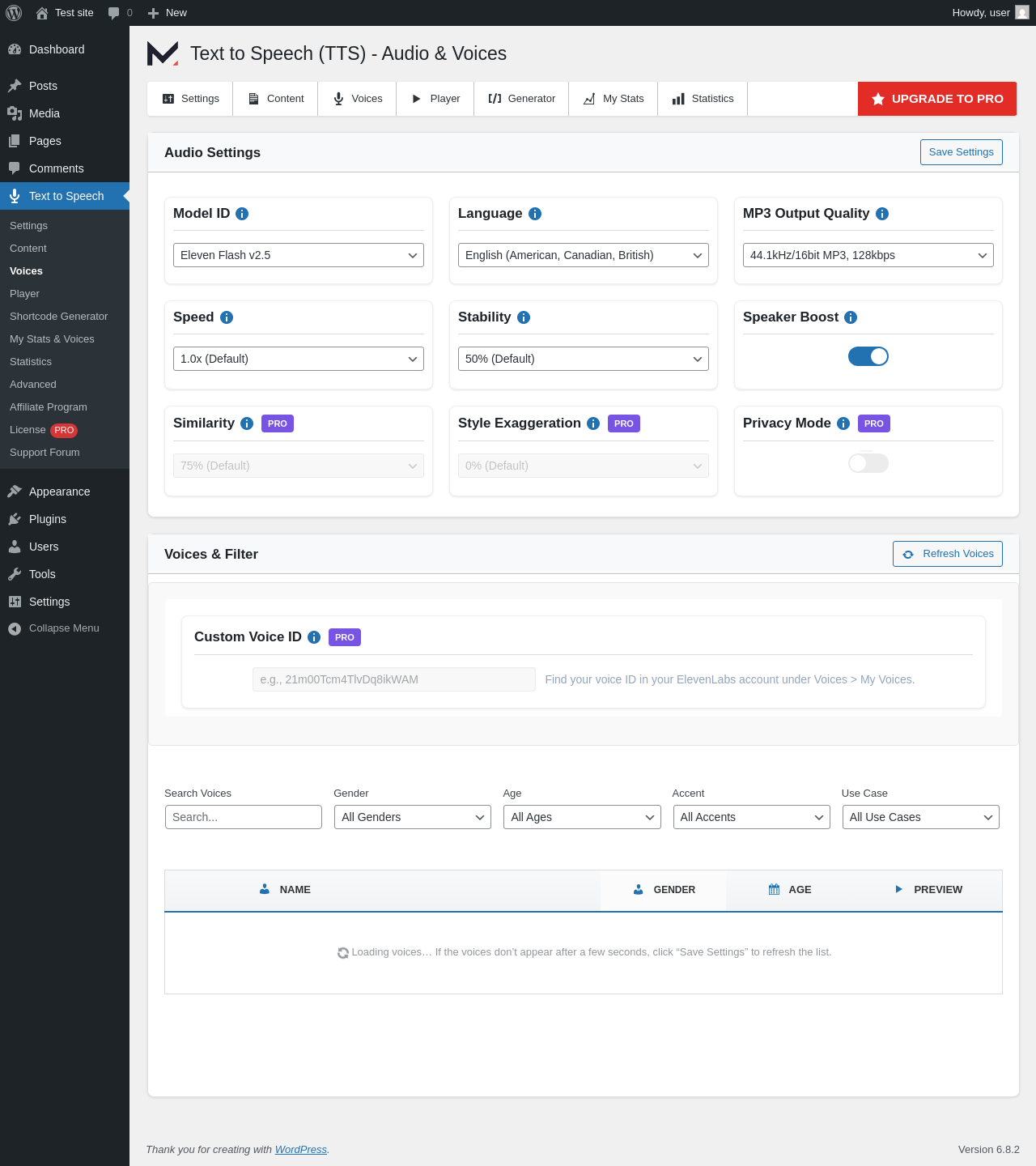Click the user avatar next to Howdy

point(1022,13)
